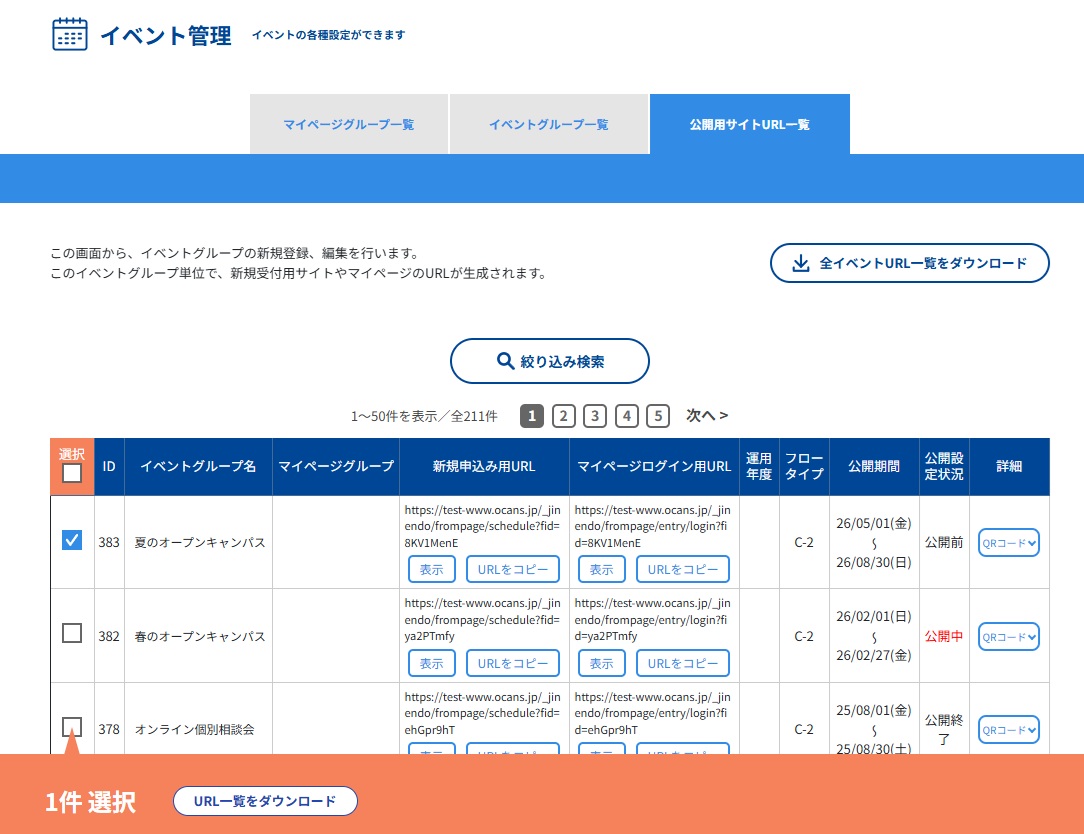
Task: Click 表示 for event 382 mypage login URL
Action: (601, 664)
